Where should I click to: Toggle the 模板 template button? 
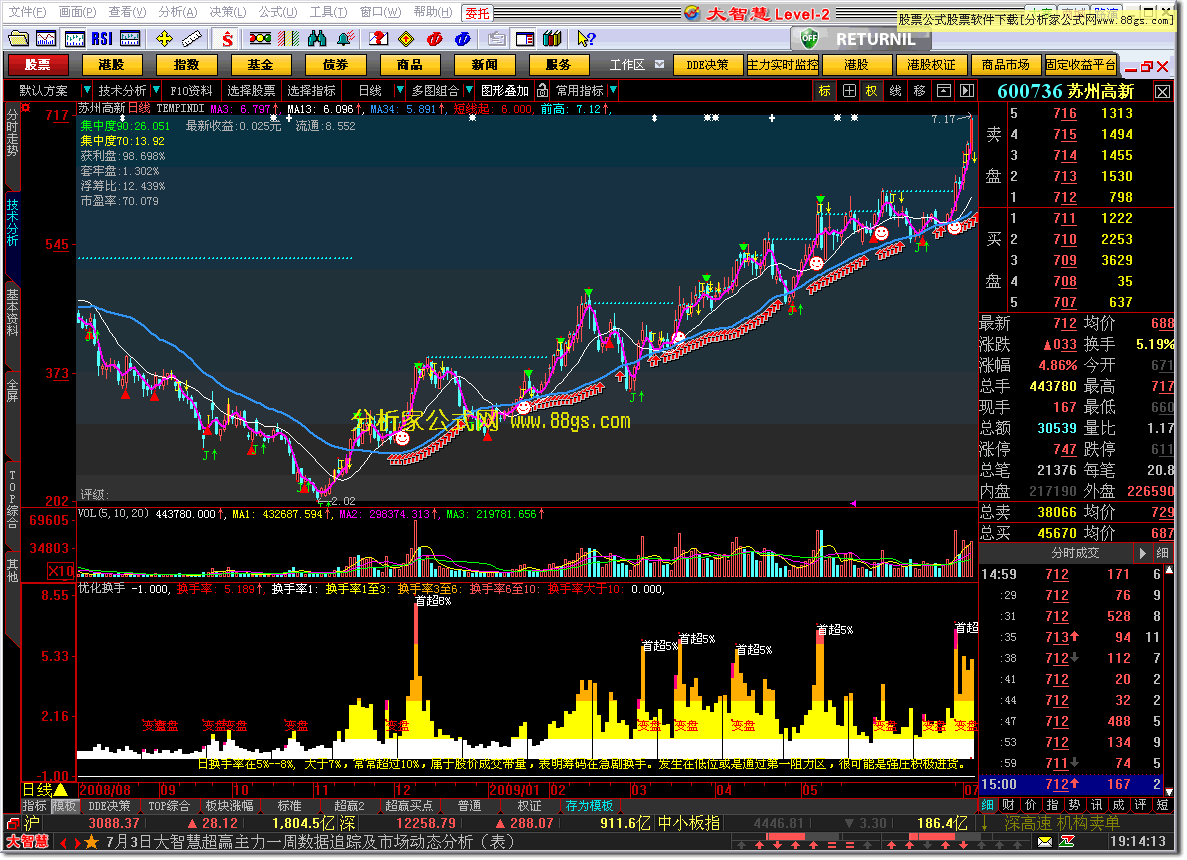(x=64, y=805)
